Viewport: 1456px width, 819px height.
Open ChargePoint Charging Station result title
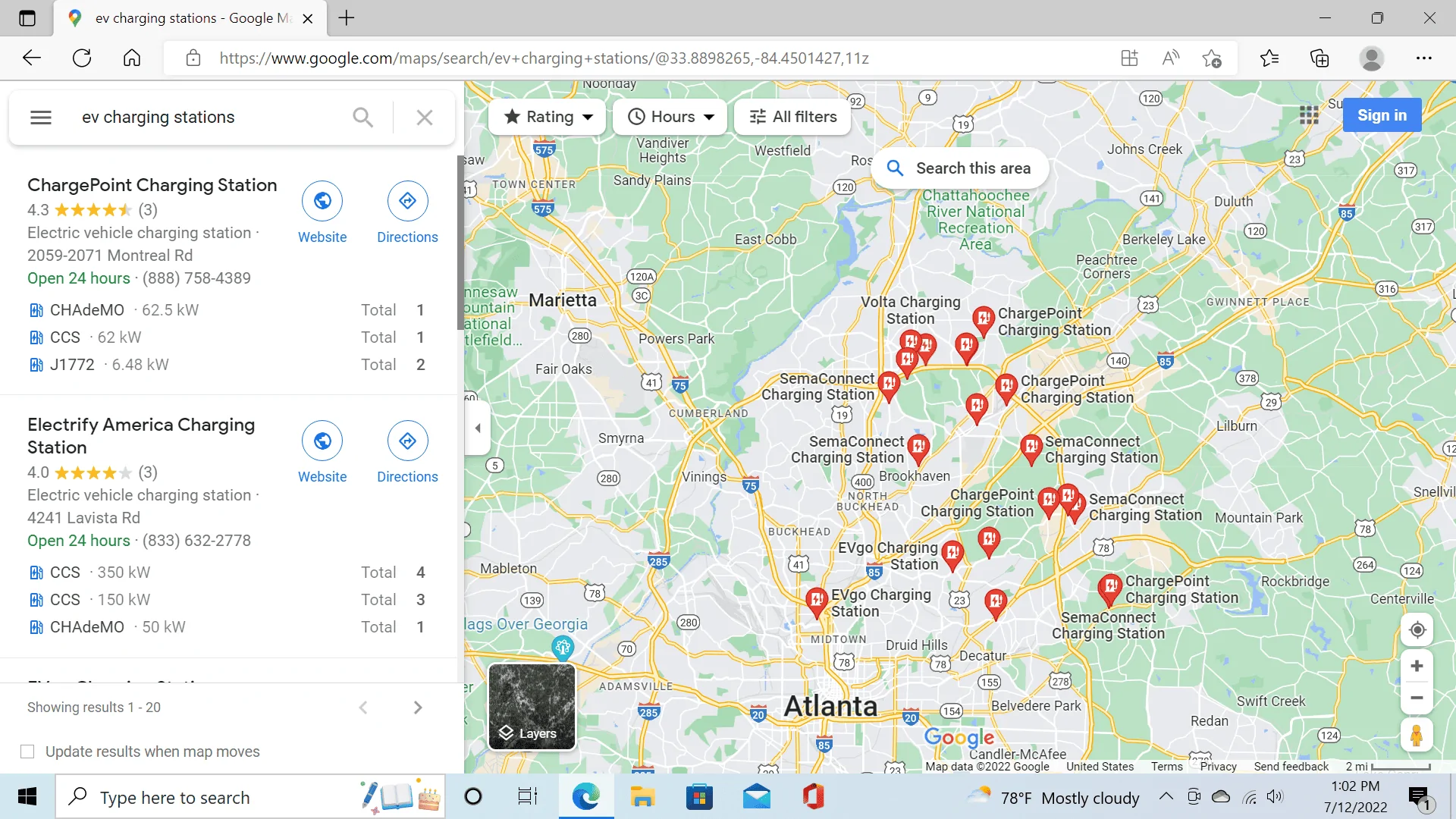[x=152, y=185]
